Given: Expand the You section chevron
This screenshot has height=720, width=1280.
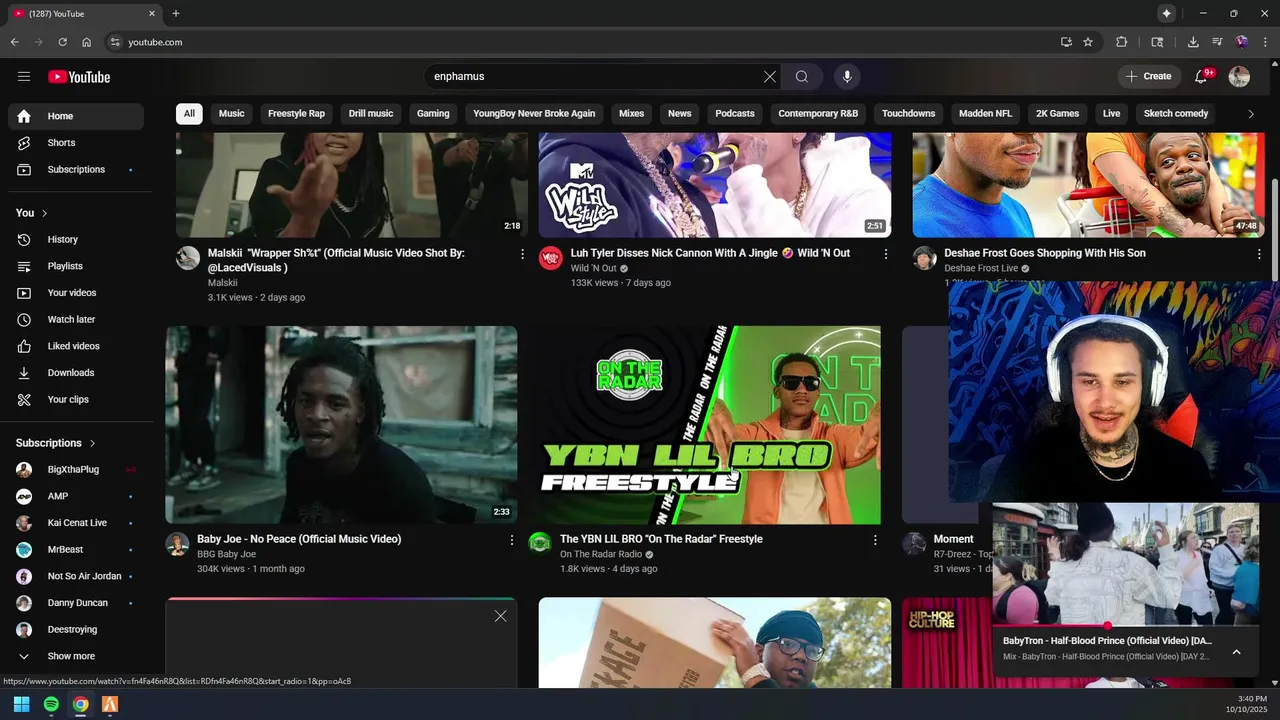Looking at the screenshot, I should click(x=44, y=213).
